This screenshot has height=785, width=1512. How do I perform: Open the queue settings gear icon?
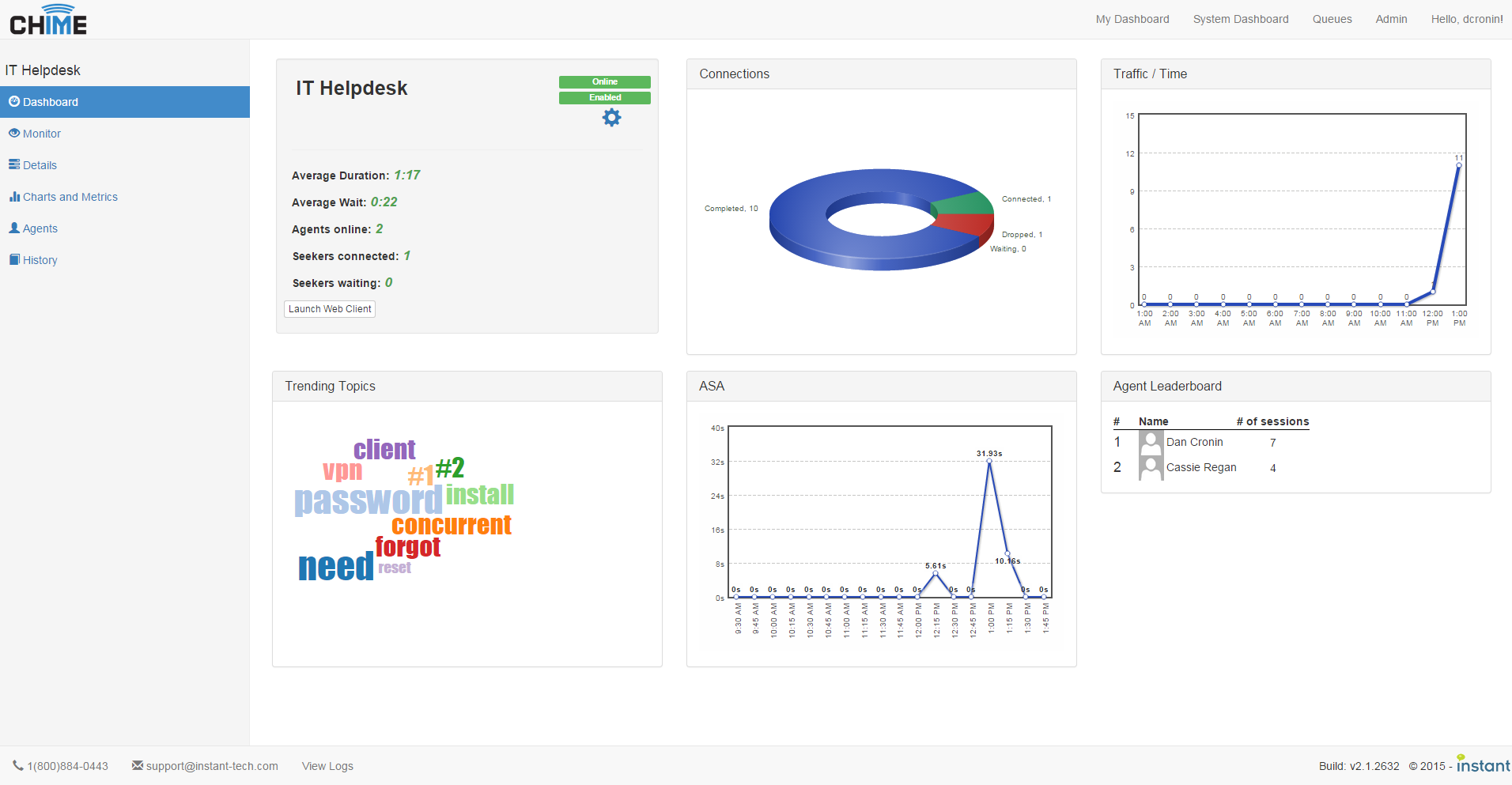[x=611, y=117]
